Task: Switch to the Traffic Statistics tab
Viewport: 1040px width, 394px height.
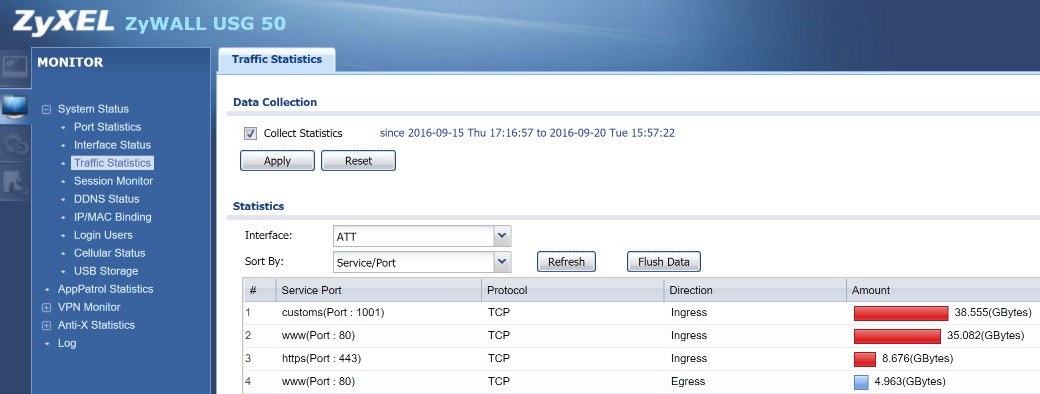Action: 277,59
